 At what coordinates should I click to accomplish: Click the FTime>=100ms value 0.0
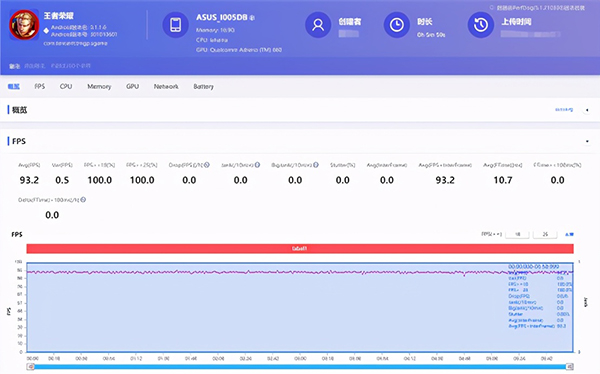(x=558, y=180)
